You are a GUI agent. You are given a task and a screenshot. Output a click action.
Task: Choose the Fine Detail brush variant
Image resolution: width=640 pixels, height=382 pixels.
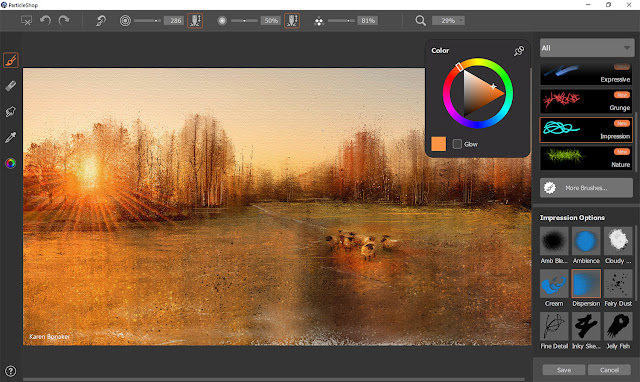(x=554, y=331)
